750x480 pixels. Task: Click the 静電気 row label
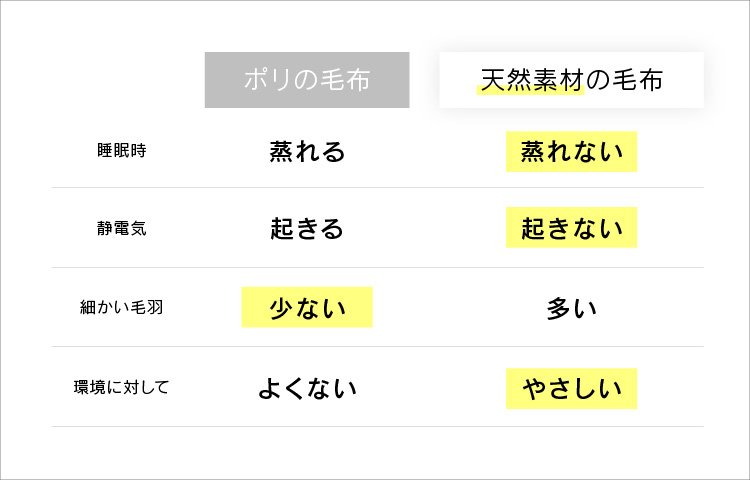pos(115,228)
